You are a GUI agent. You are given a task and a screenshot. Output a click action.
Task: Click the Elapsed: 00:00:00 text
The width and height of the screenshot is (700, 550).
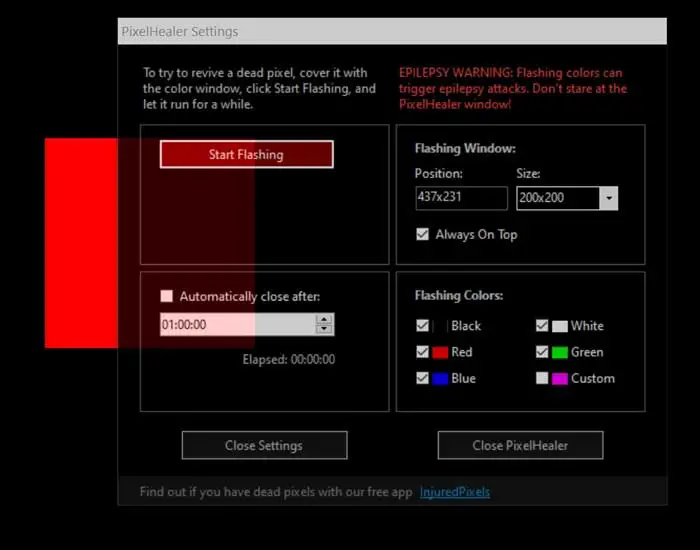289,359
